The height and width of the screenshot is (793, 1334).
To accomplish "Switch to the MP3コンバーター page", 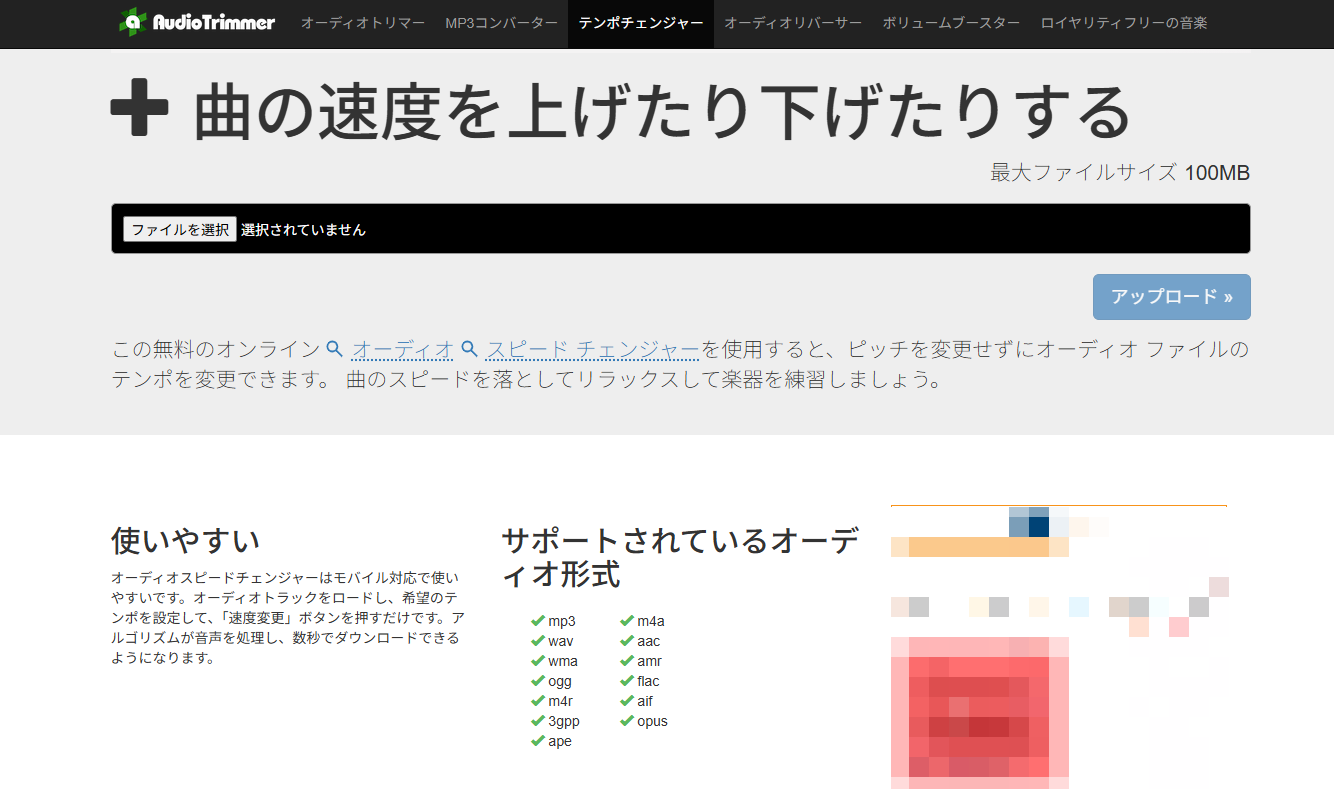I will tap(500, 22).
